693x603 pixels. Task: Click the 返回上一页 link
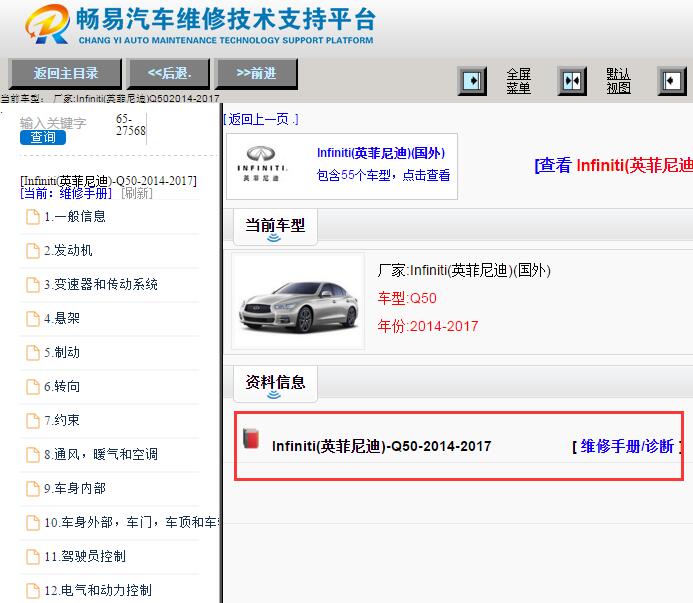coord(261,119)
